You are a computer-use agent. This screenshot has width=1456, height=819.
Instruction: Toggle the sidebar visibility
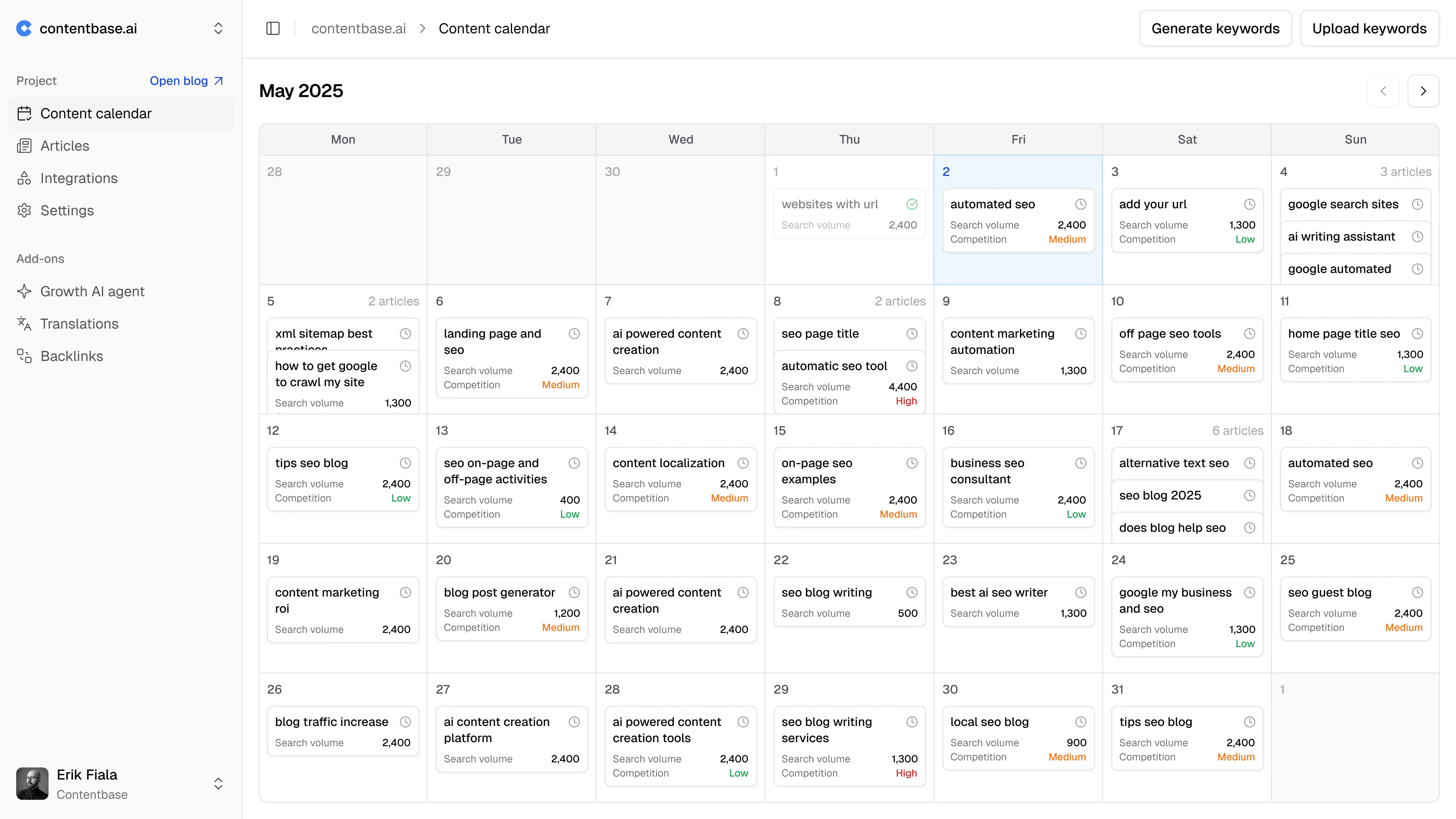click(273, 28)
